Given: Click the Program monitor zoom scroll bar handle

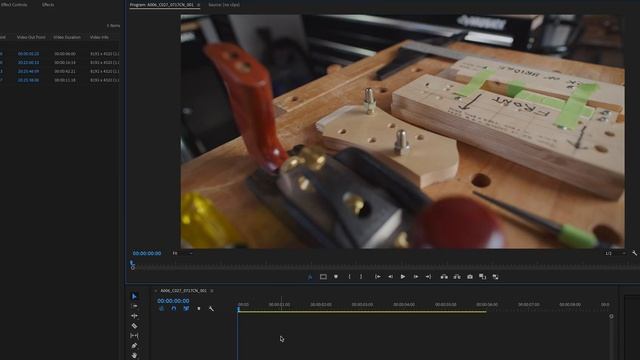Looking at the screenshot, I should tap(133, 268).
